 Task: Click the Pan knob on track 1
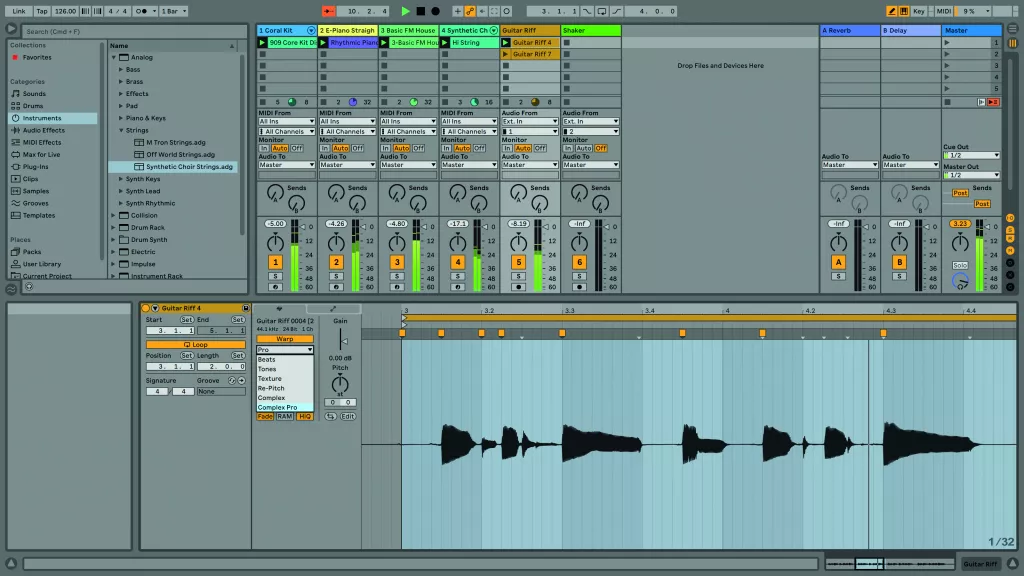click(x=276, y=243)
